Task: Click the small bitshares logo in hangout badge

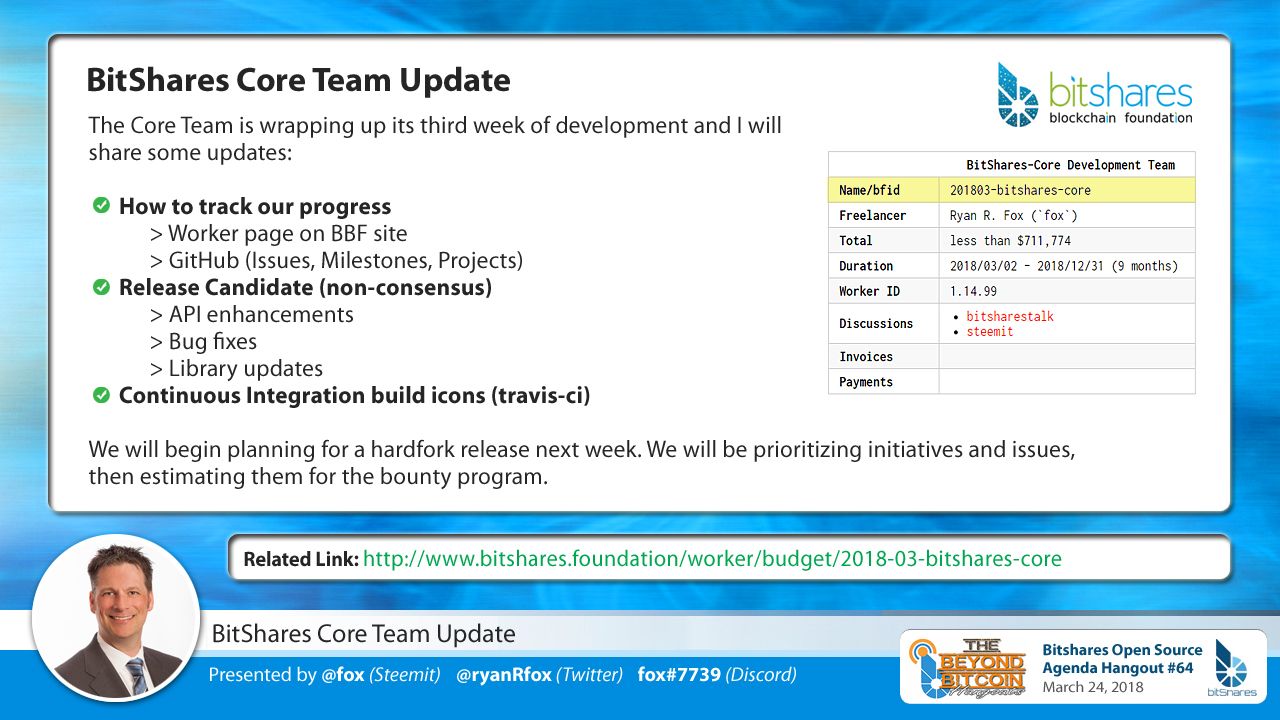Action: tap(1231, 667)
